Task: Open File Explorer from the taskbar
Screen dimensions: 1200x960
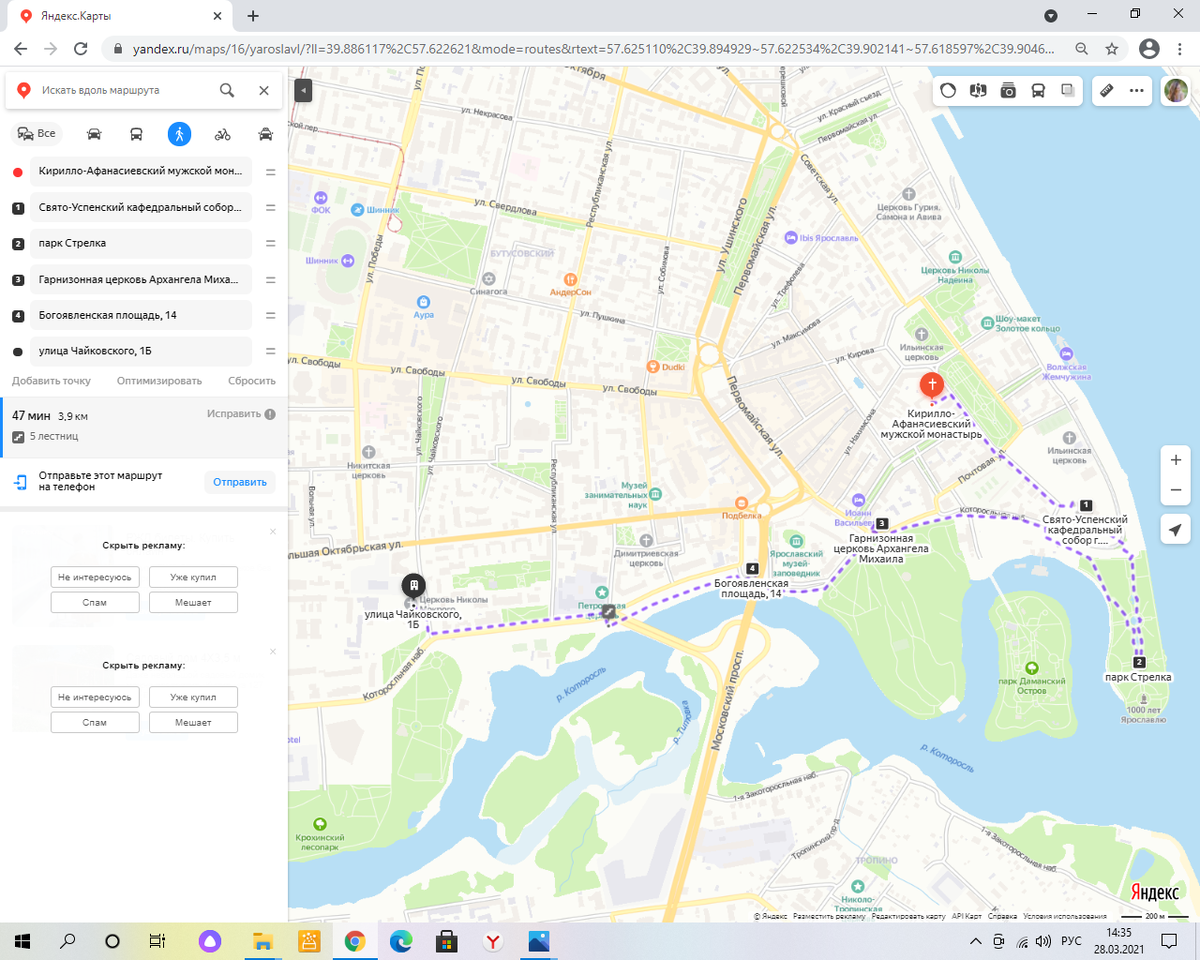Action: click(262, 941)
